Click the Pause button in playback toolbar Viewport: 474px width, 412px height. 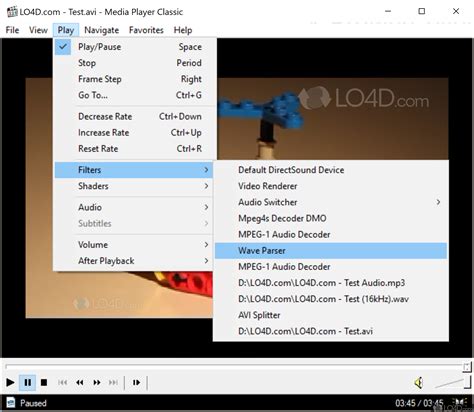click(x=28, y=382)
